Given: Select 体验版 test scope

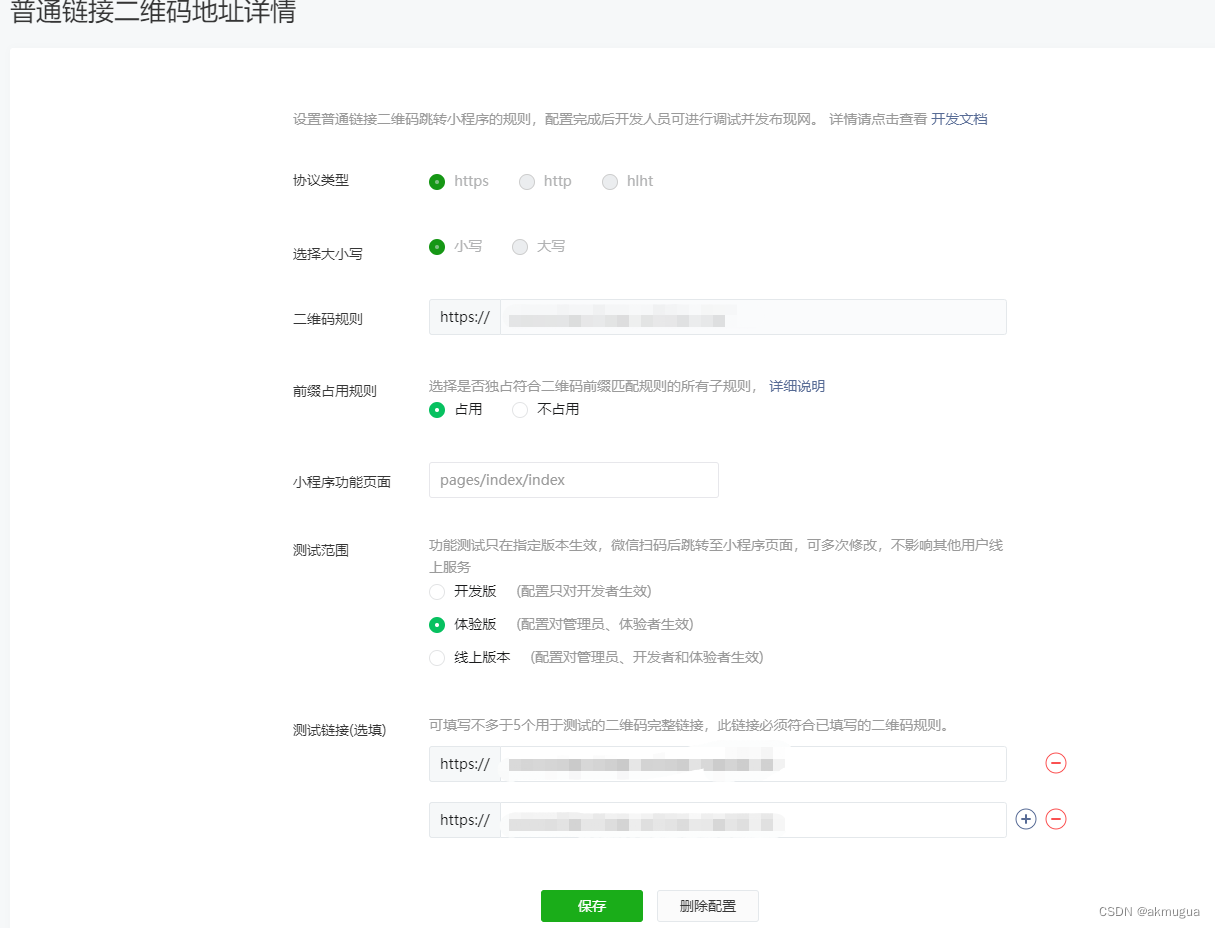Looking at the screenshot, I should pyautogui.click(x=437, y=625).
